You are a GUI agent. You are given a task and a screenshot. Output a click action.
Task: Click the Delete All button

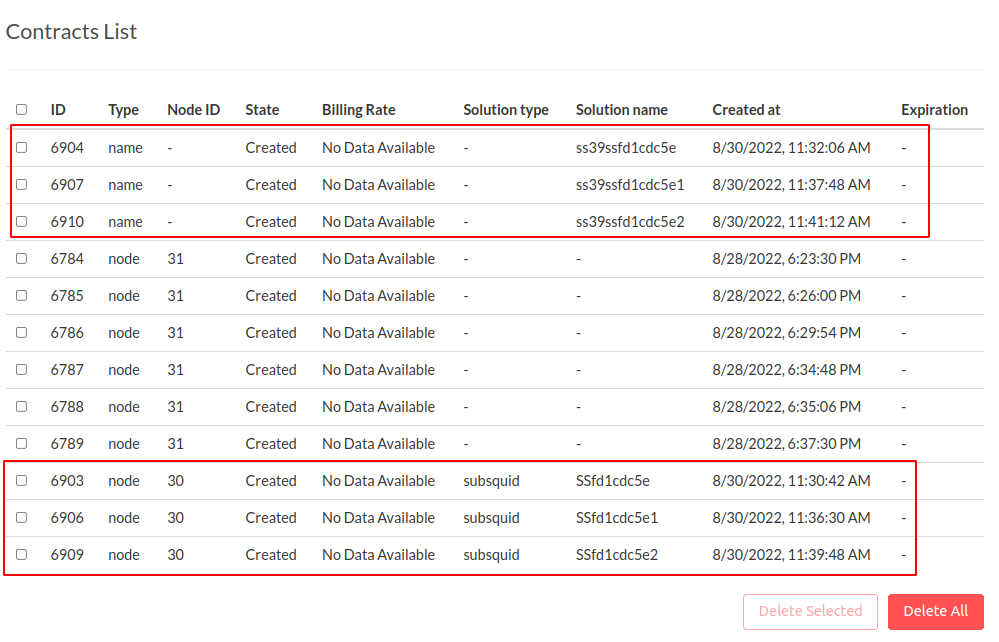tap(935, 611)
